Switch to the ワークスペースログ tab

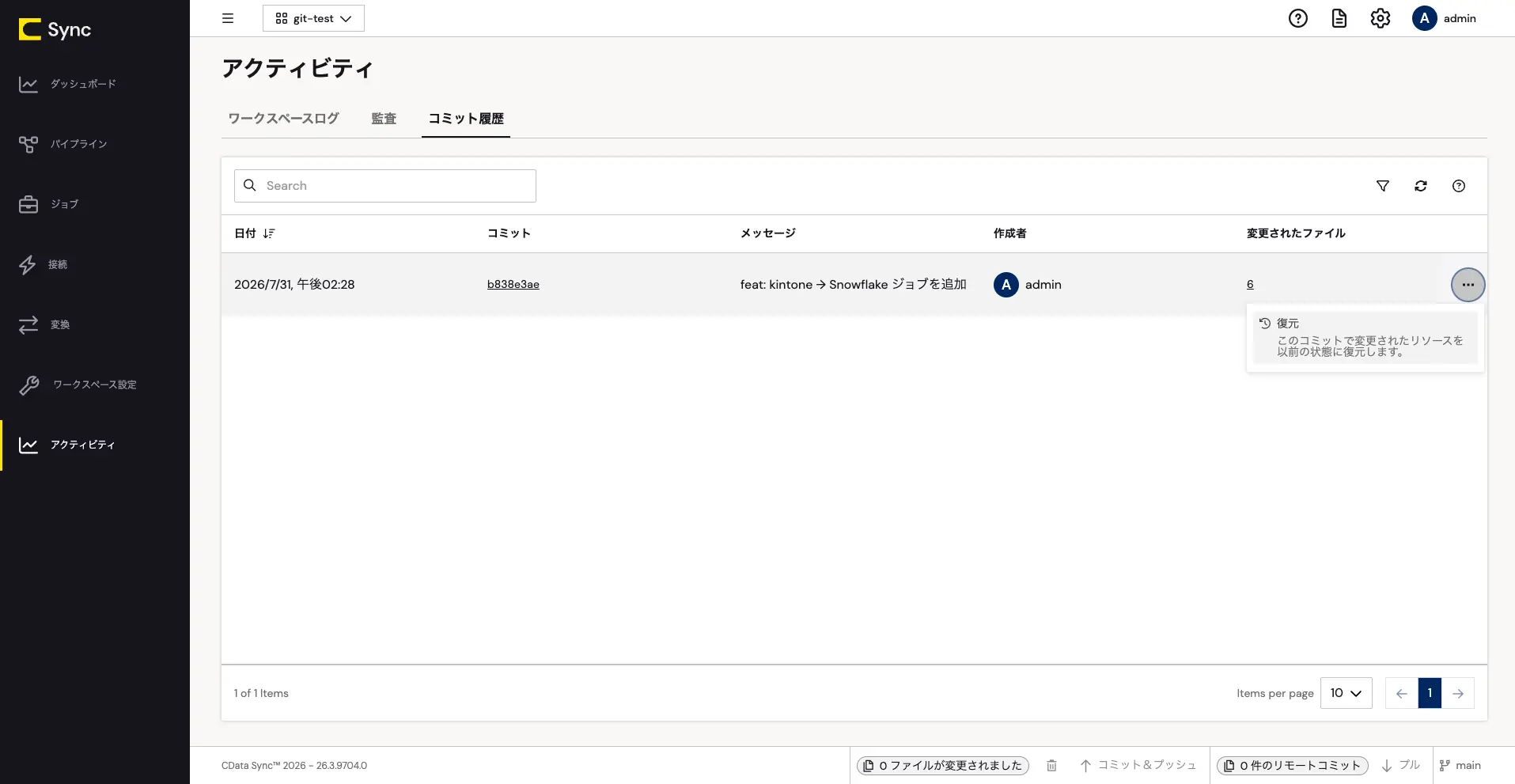tap(283, 119)
